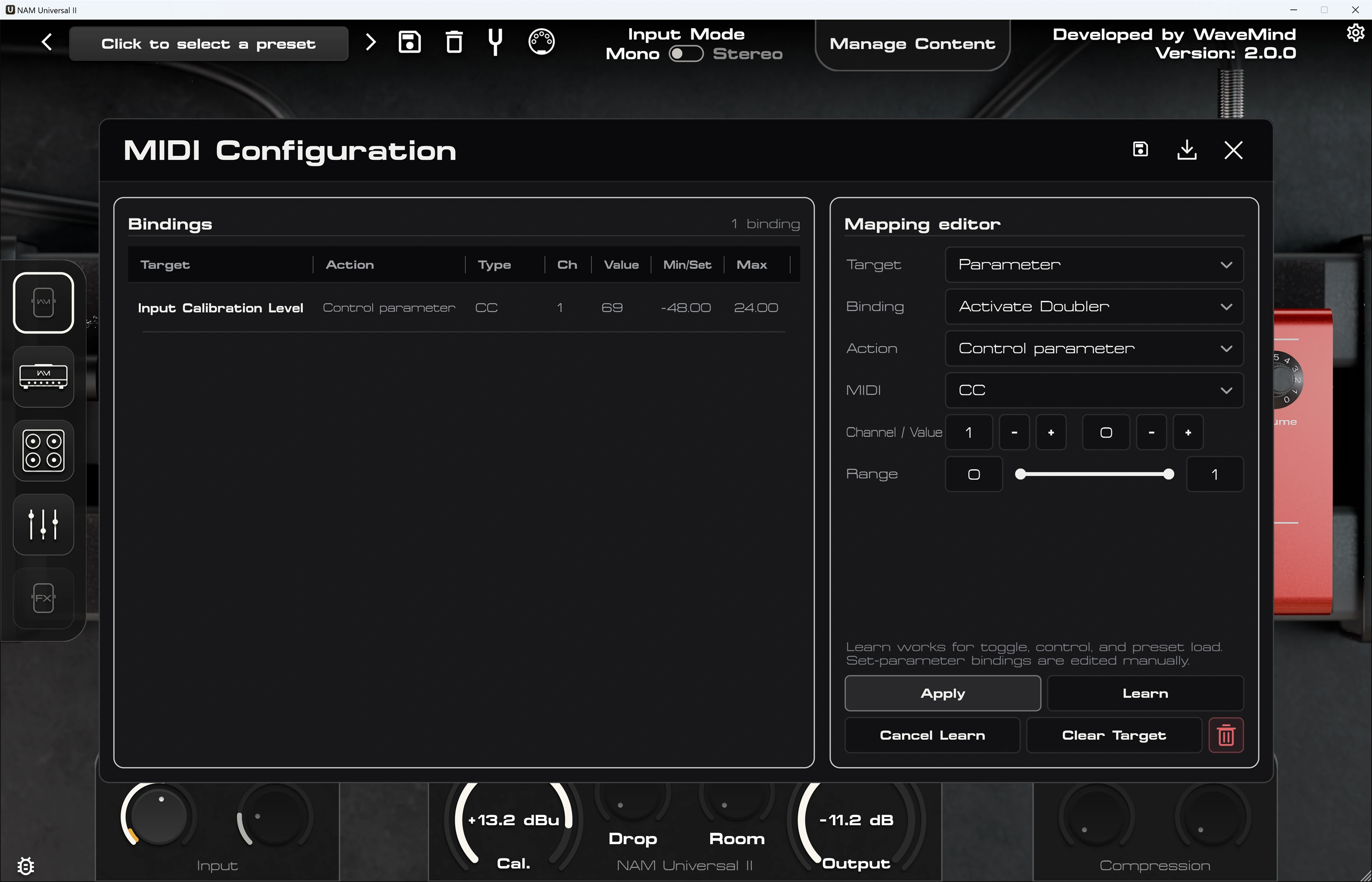Open MIDI connector icon in toolbar
1372x882 pixels.
[541, 42]
